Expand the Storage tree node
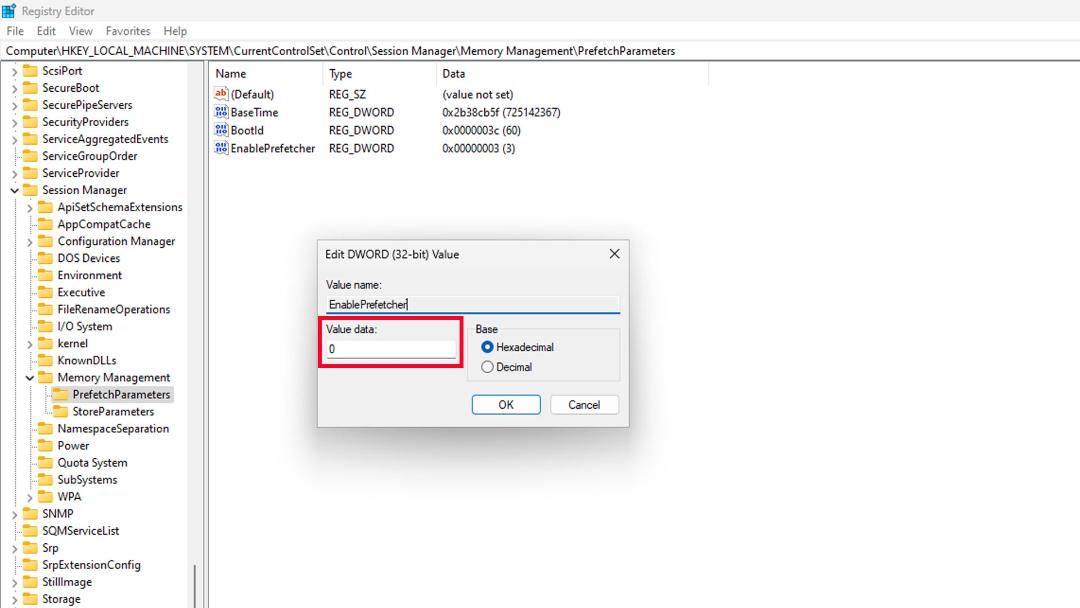Image resolution: width=1080 pixels, height=608 pixels. point(14,600)
